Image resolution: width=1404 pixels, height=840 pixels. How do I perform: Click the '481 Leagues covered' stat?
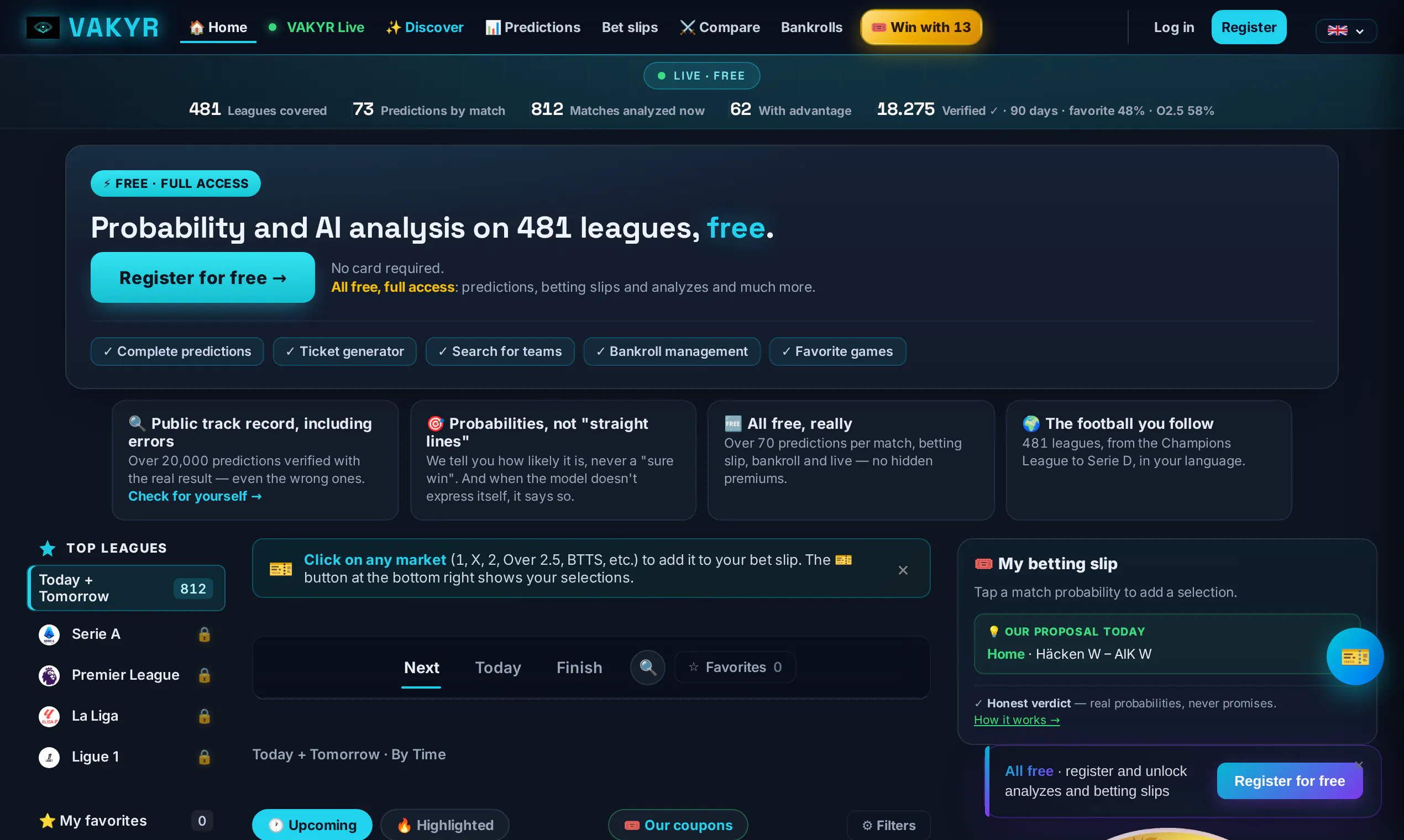[258, 109]
